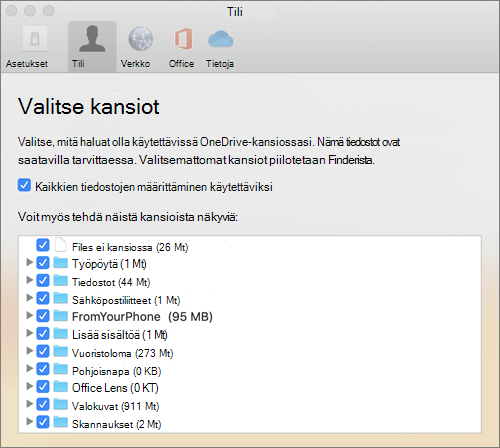Select the Pohjoisnapa (0 KB) label
Viewport: 500px width, 448px height.
(x=117, y=371)
